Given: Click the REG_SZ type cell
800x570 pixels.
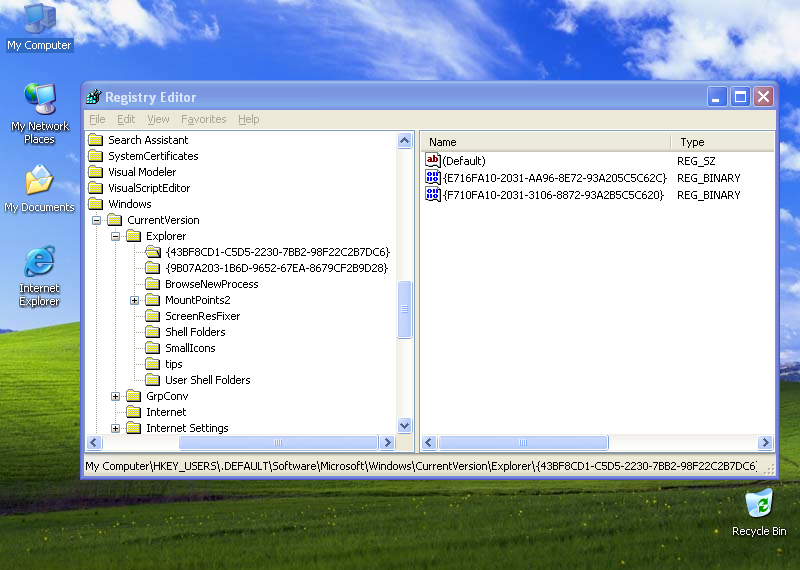Looking at the screenshot, I should (696, 161).
